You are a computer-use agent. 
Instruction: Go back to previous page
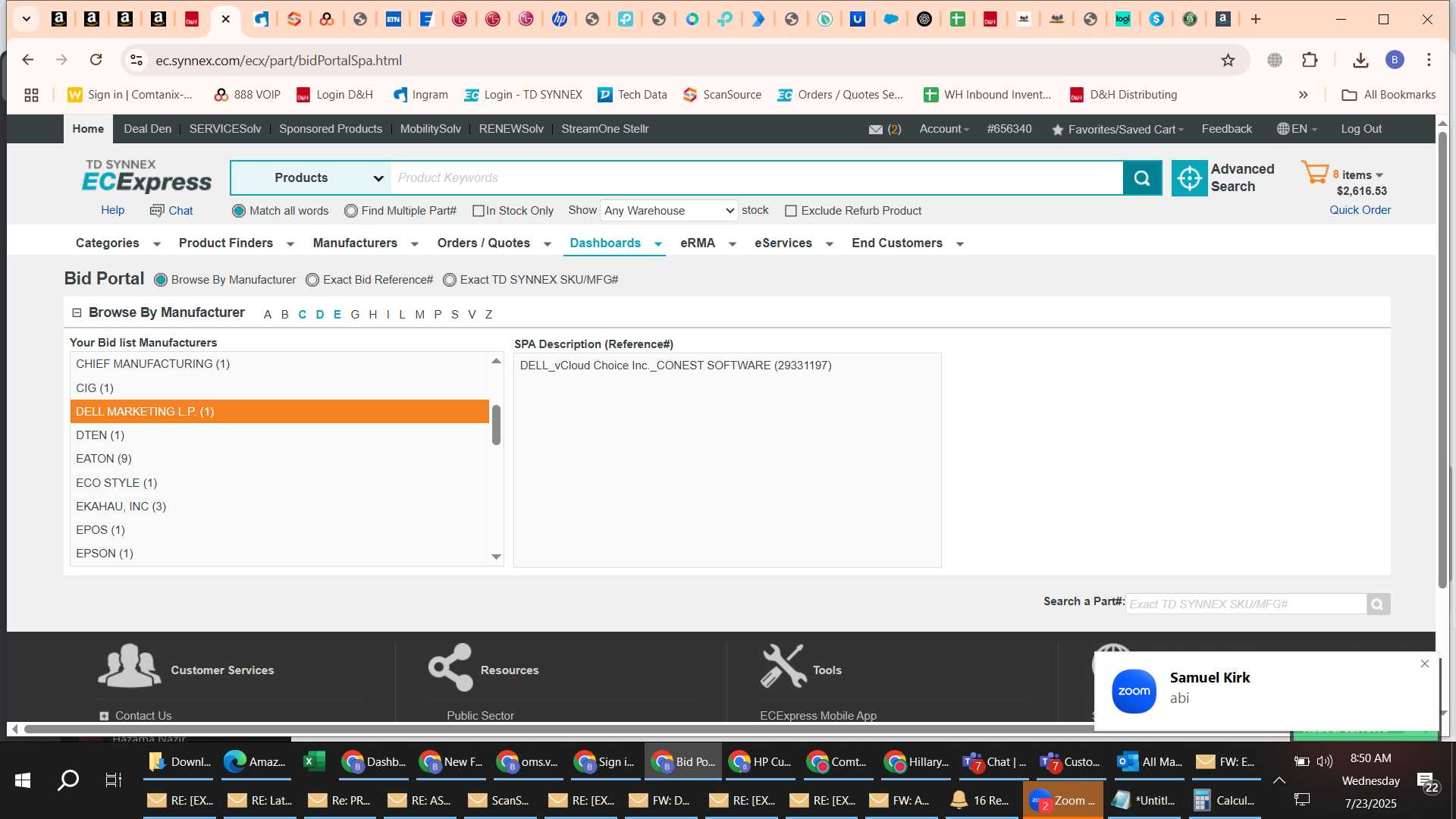click(28, 60)
